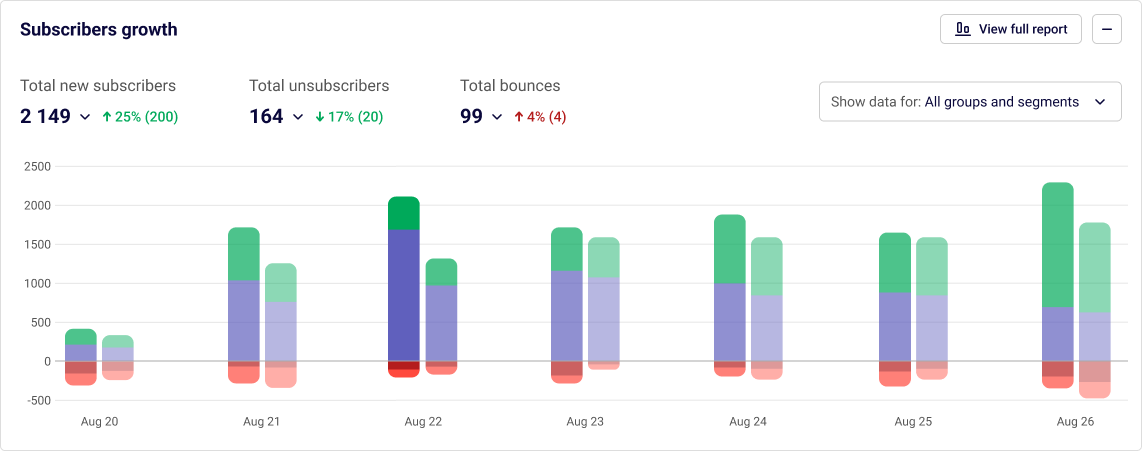
Task: Click the red negative segment under Aug 21 bar
Action: click(244, 373)
